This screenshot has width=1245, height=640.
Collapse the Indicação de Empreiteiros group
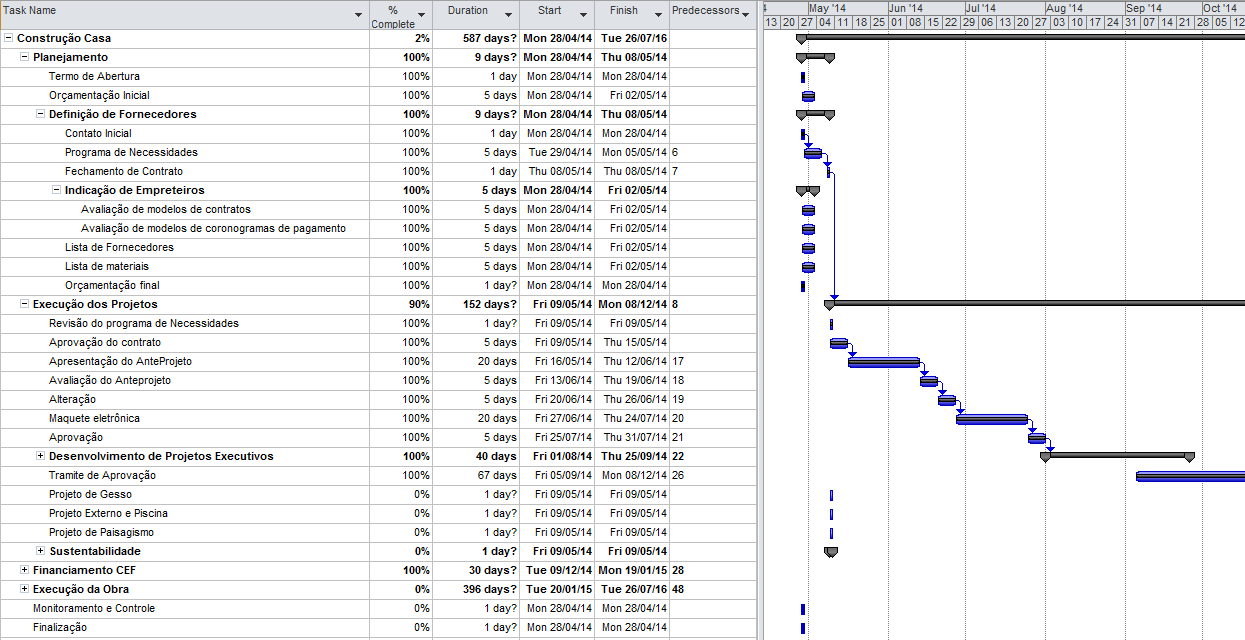[57, 190]
